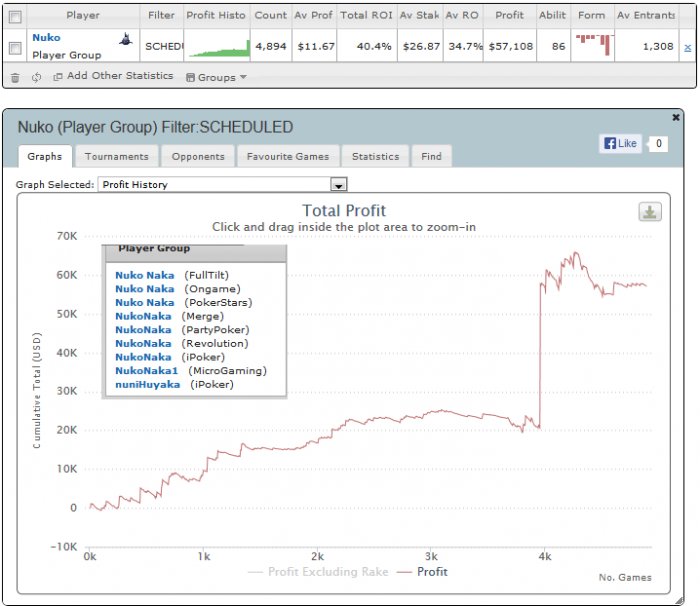Remove the Nuko row with the X icon
Screen dimensions: 700x606
click(688, 48)
